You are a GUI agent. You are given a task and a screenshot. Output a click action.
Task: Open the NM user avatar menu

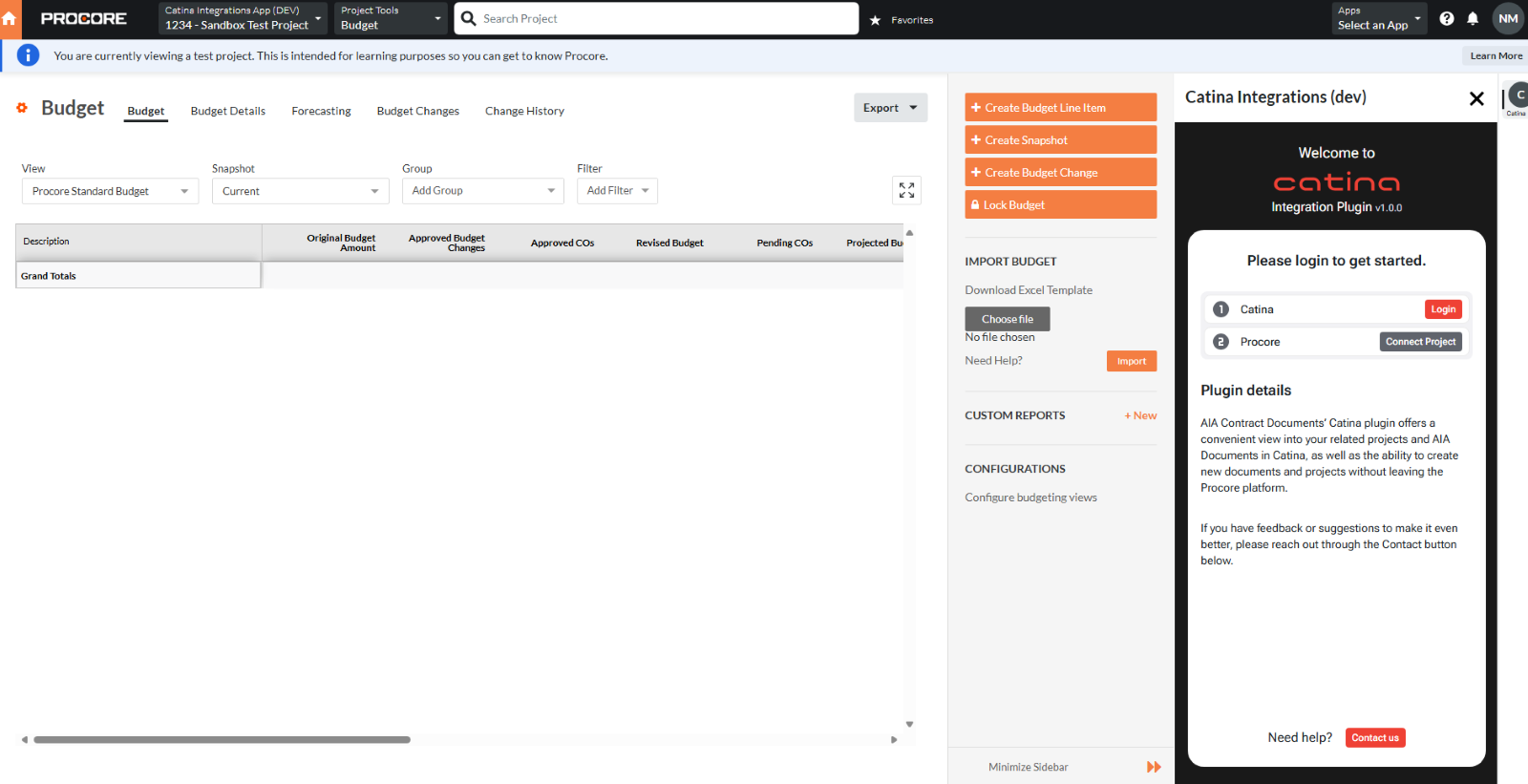1508,18
